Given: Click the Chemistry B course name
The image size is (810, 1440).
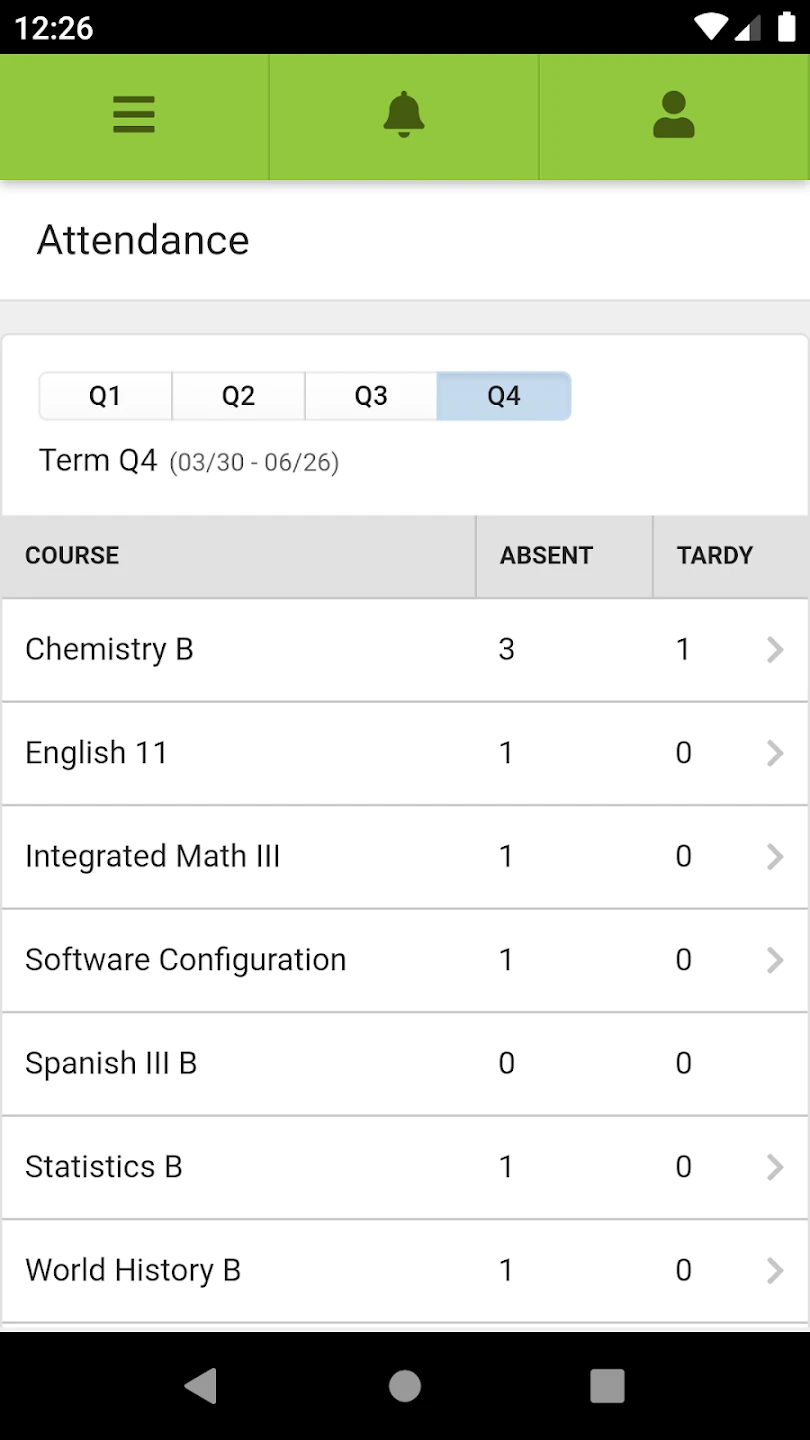Looking at the screenshot, I should (x=109, y=650).
